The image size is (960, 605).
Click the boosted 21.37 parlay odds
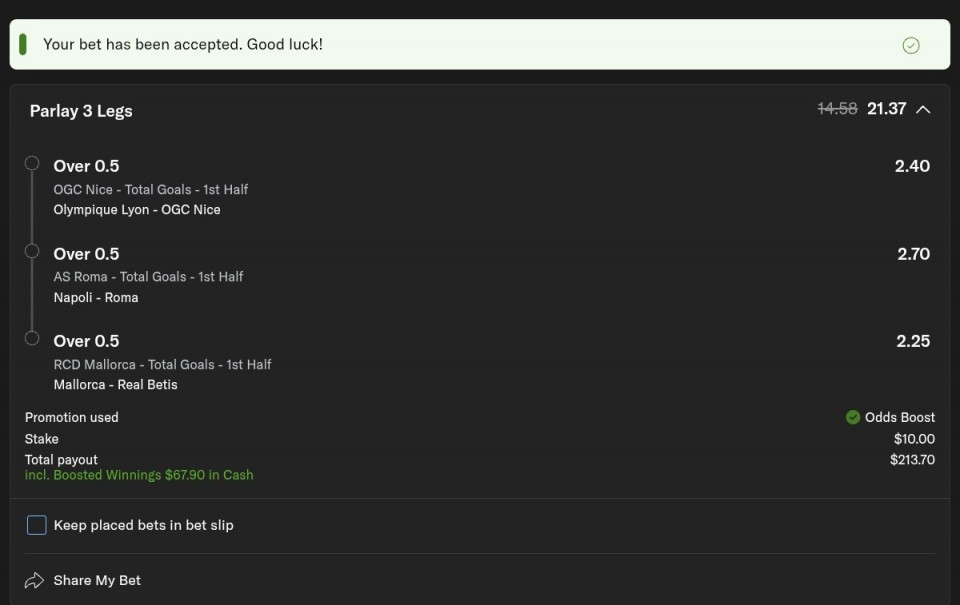[886, 109]
